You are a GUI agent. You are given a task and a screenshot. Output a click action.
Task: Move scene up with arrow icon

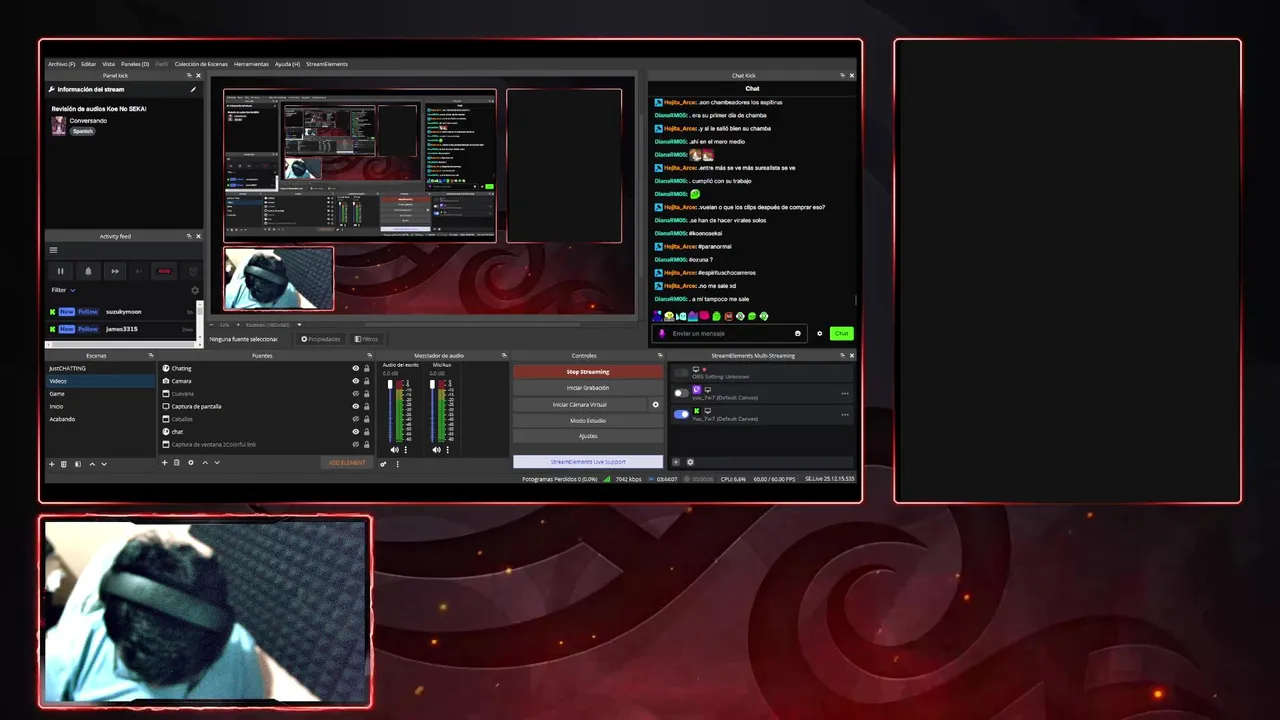coord(92,464)
